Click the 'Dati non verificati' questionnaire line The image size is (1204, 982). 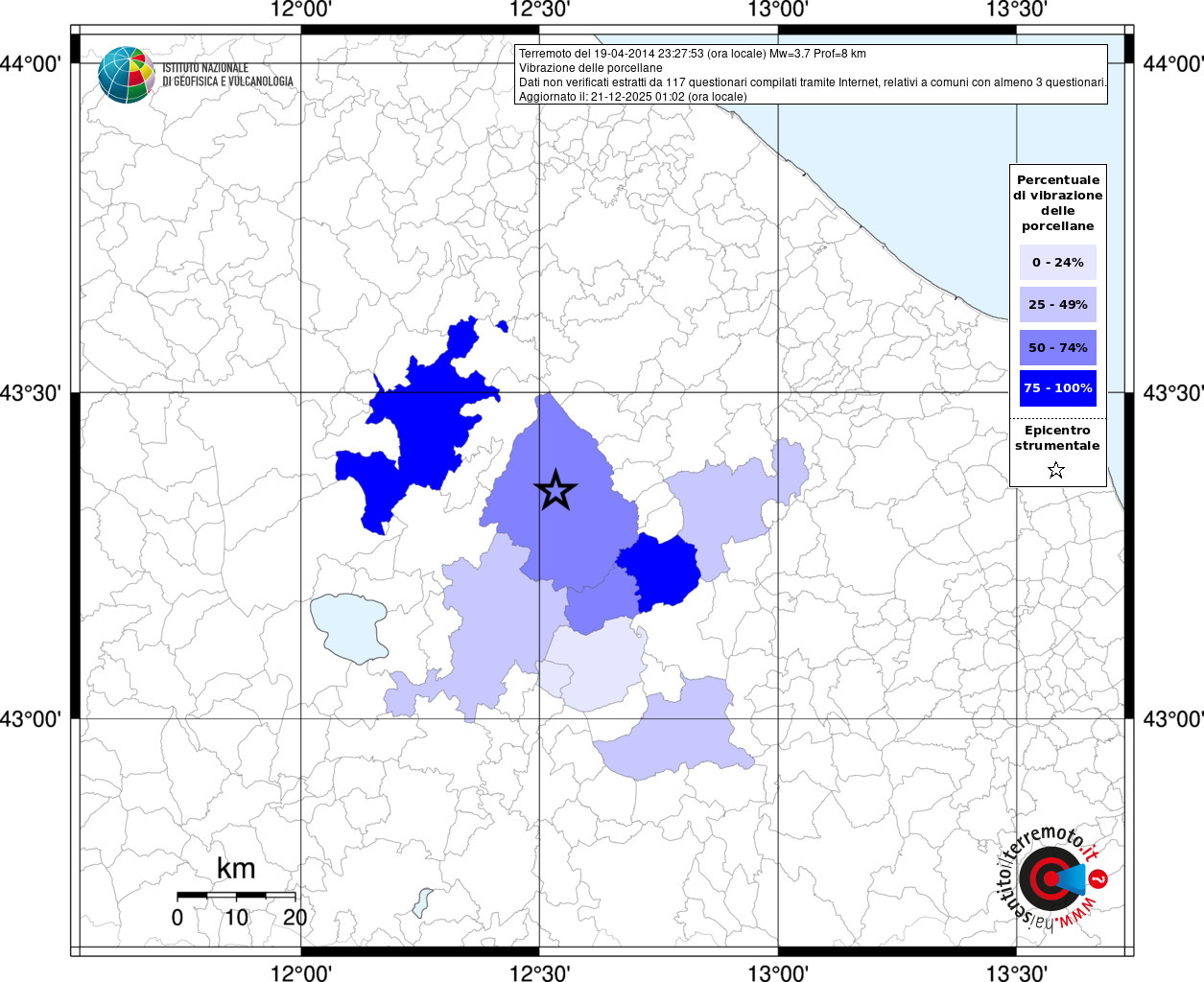click(x=813, y=82)
